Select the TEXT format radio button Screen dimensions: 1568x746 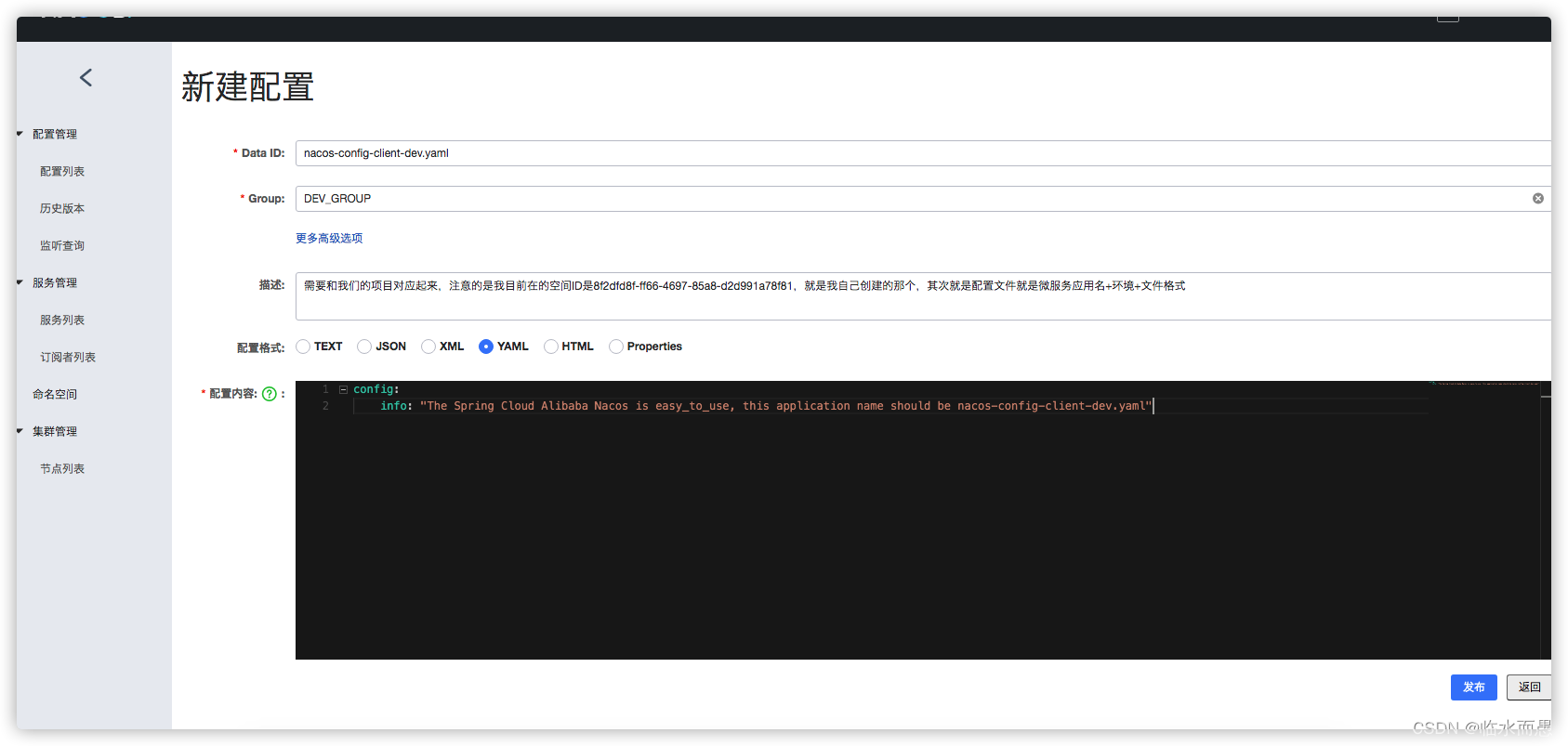[x=303, y=347]
